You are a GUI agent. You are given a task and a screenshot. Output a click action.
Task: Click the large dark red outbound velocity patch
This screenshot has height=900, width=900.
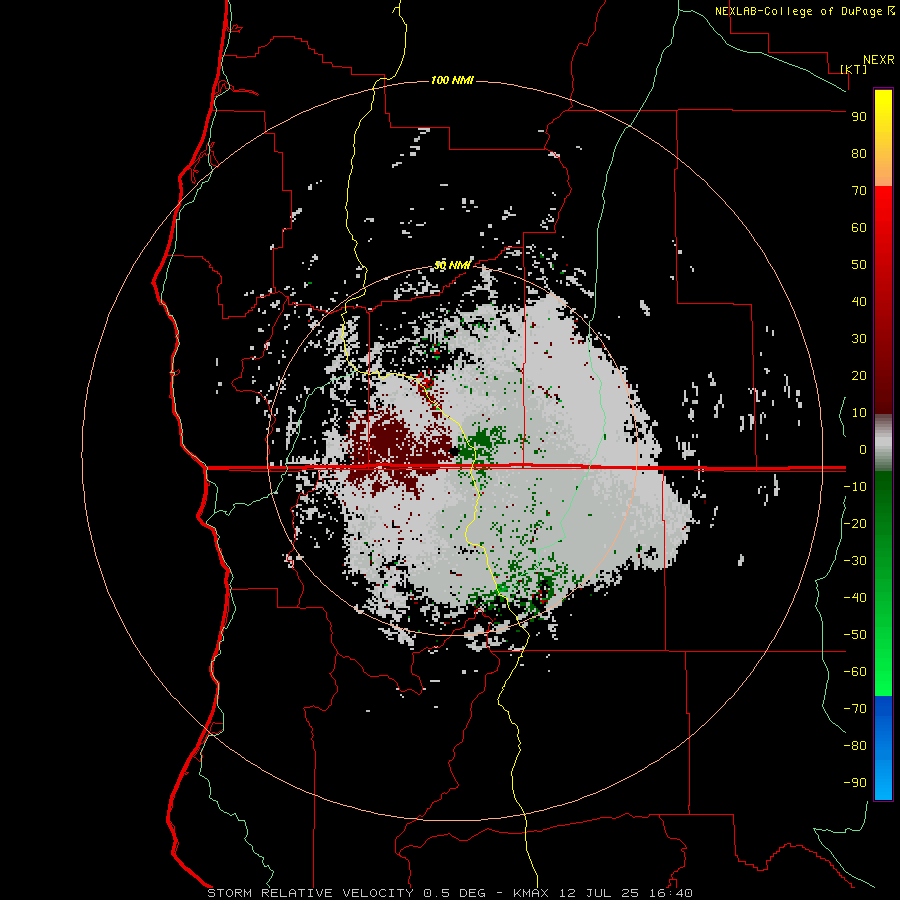point(399,448)
